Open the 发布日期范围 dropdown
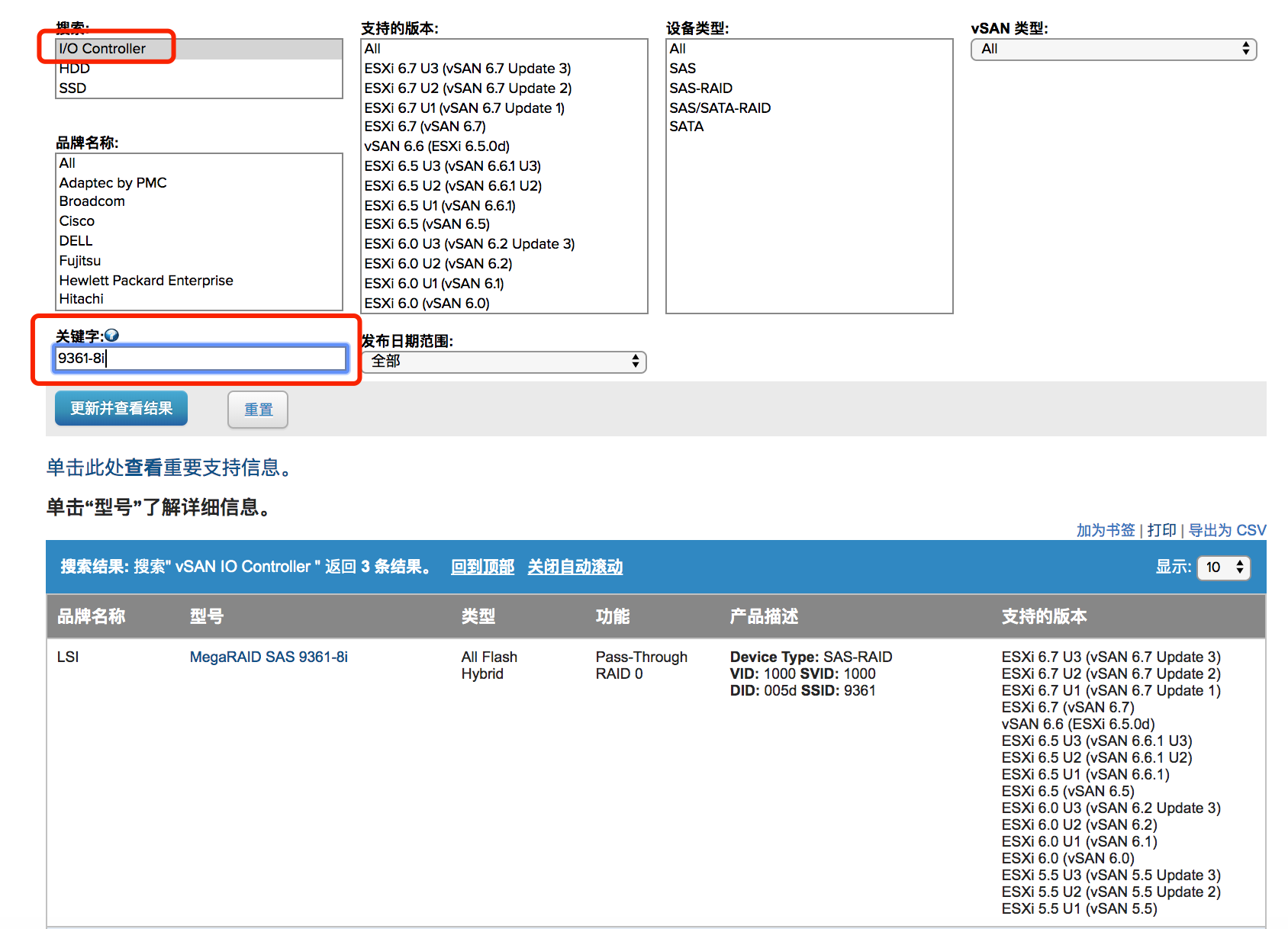 504,362
